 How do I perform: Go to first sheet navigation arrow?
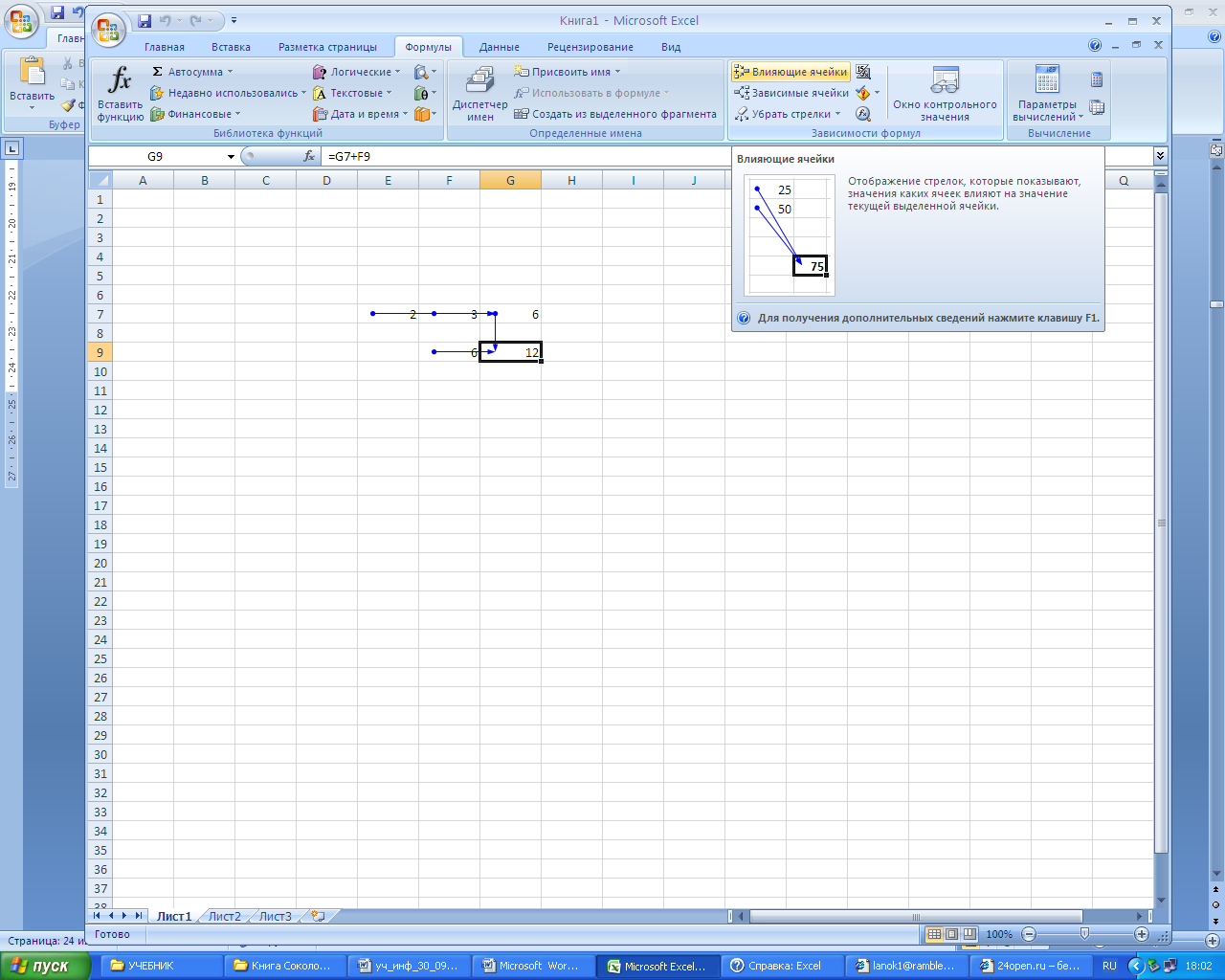97,916
